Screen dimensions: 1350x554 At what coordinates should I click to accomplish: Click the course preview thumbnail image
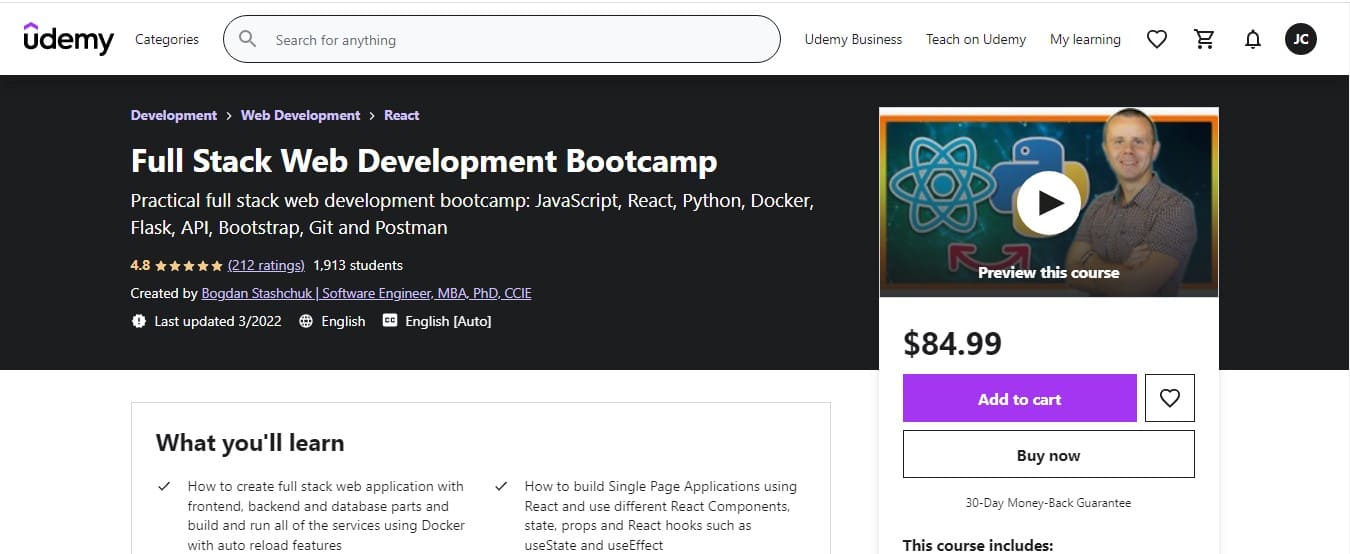click(x=1049, y=202)
